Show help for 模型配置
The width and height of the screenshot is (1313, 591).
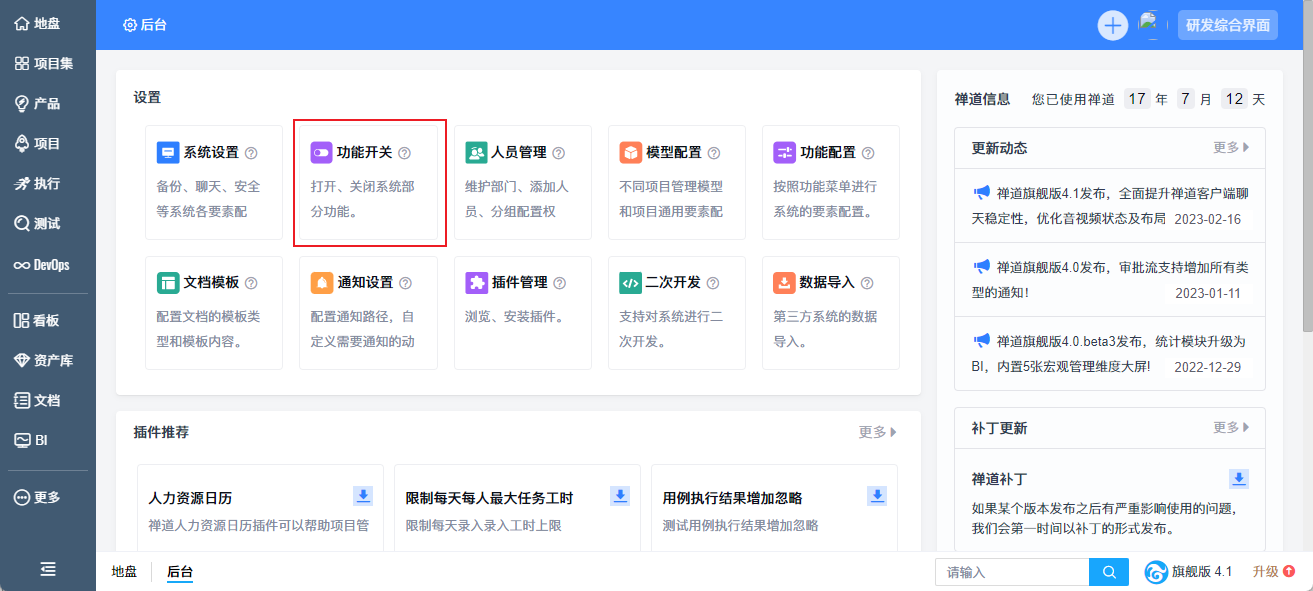click(714, 153)
